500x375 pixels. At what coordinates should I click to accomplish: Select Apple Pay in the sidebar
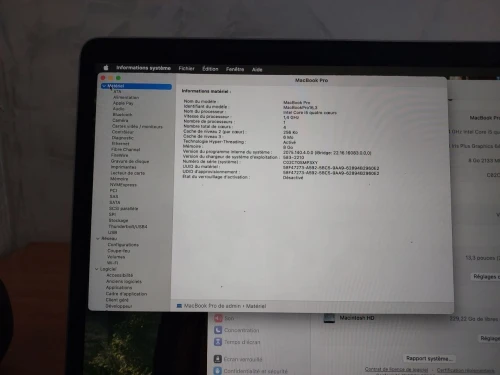click(x=123, y=103)
